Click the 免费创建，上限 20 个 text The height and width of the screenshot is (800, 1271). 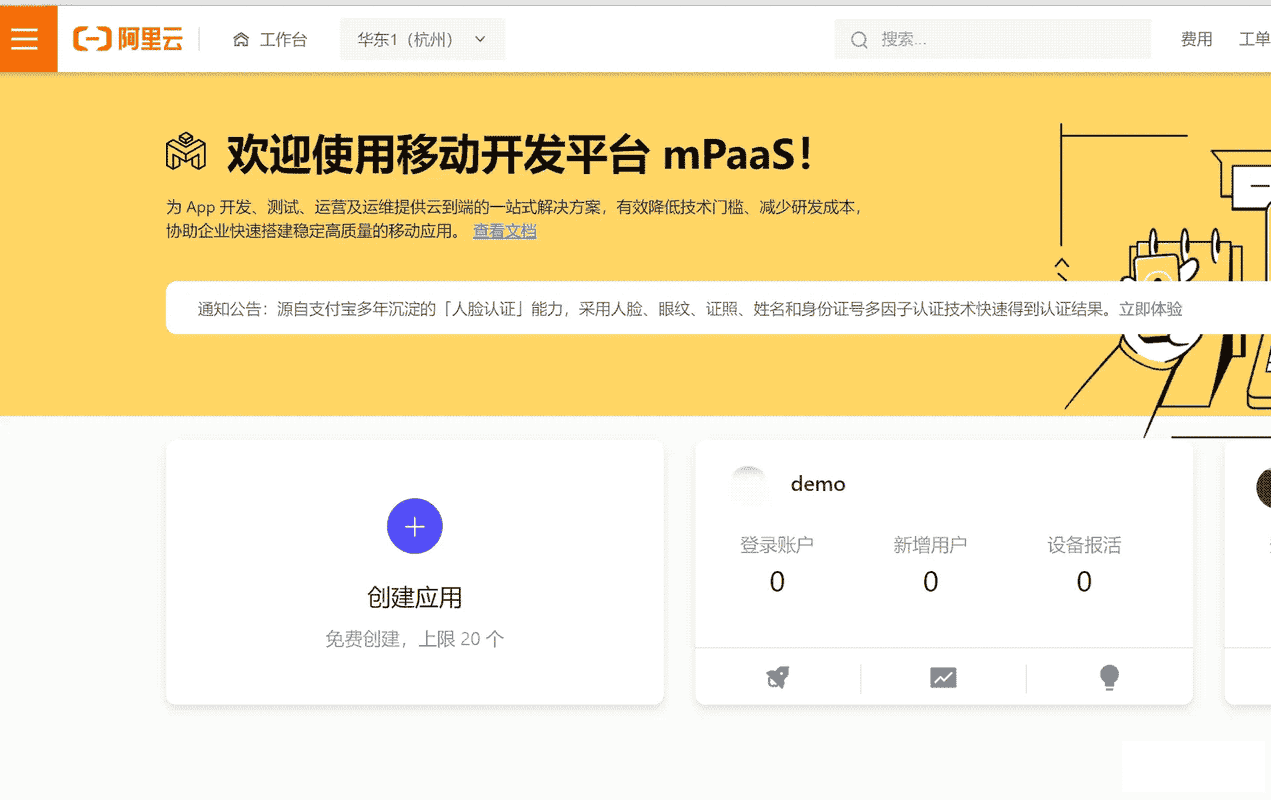coord(415,639)
